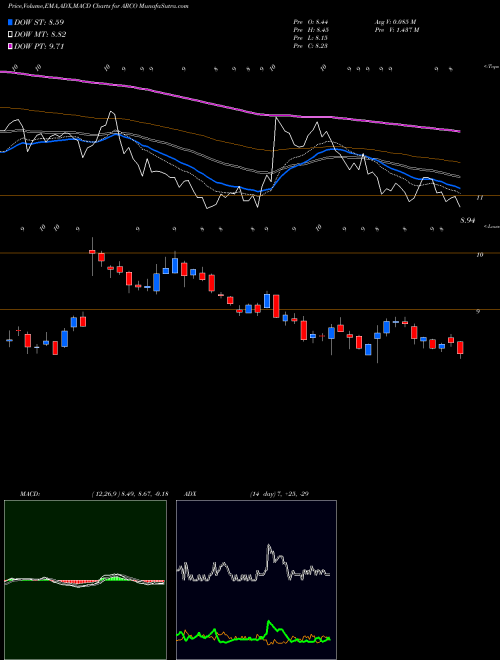Click the magenta DOW PT legend swatch
Screen dimensions: 500x660
pos(10,46)
